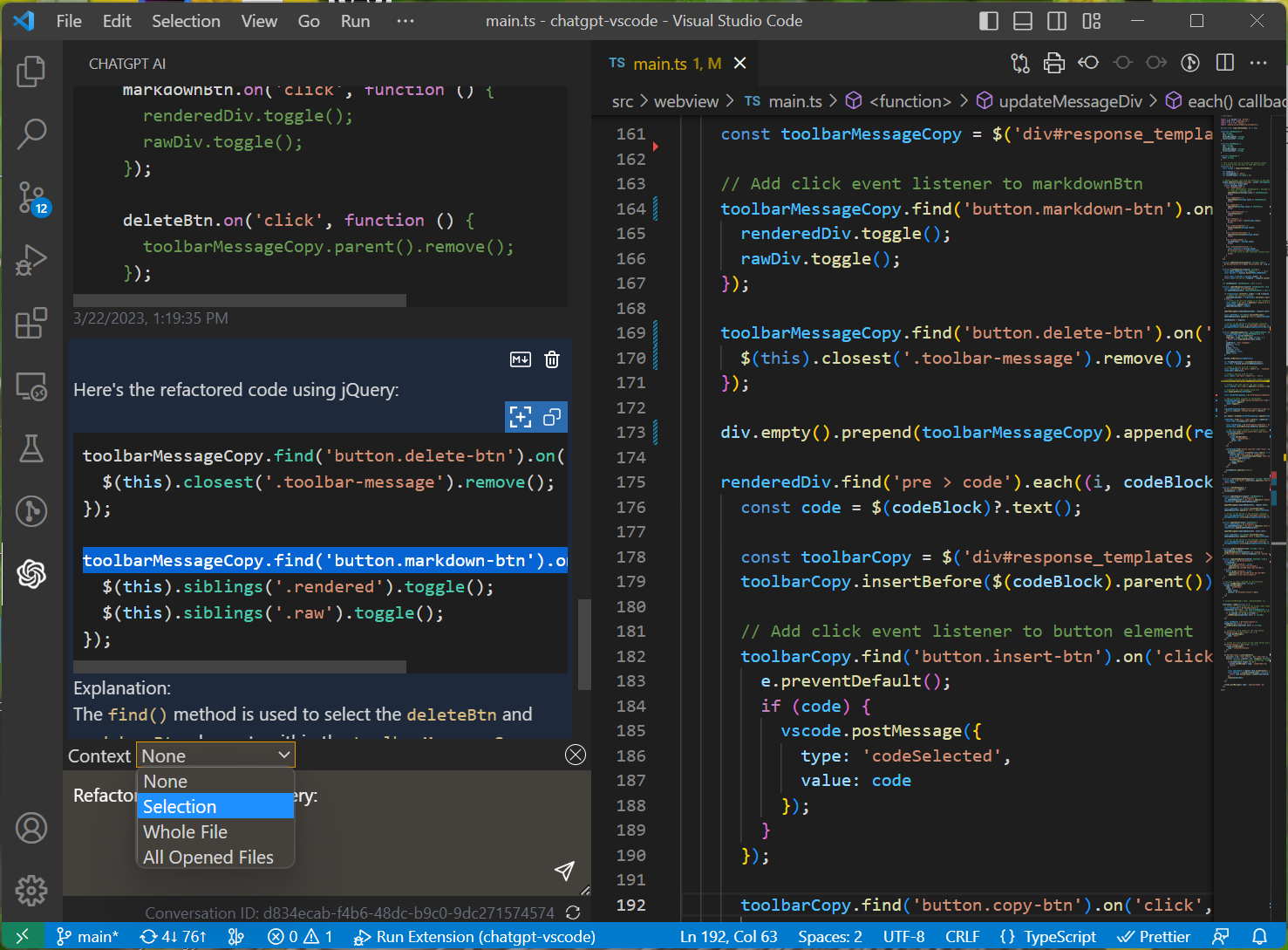Refresh the conversation ID icon
Viewport: 1288px width, 950px height.
click(x=573, y=912)
